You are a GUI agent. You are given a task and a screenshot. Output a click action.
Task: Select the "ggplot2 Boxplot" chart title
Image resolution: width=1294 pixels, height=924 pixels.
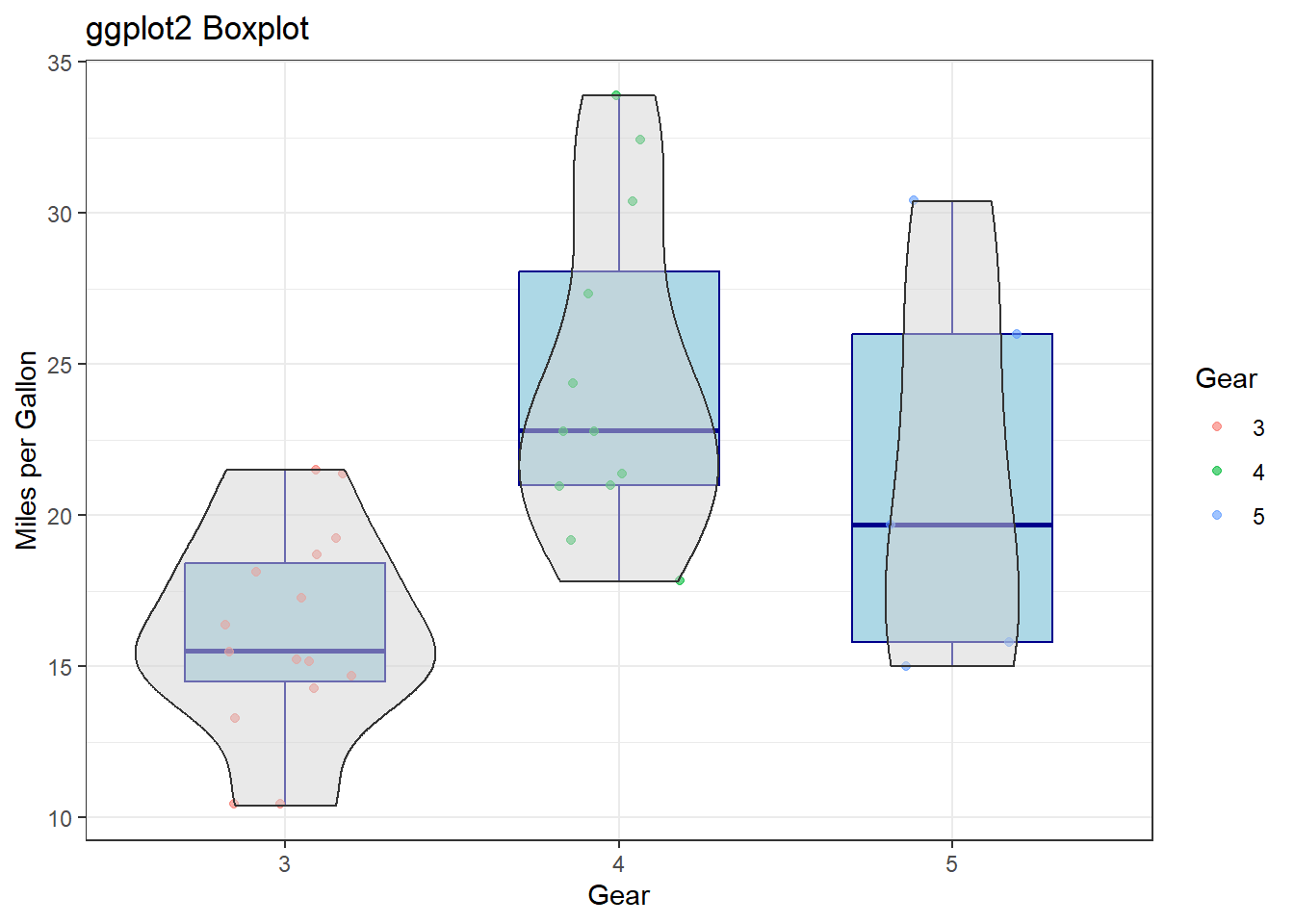coord(197,29)
